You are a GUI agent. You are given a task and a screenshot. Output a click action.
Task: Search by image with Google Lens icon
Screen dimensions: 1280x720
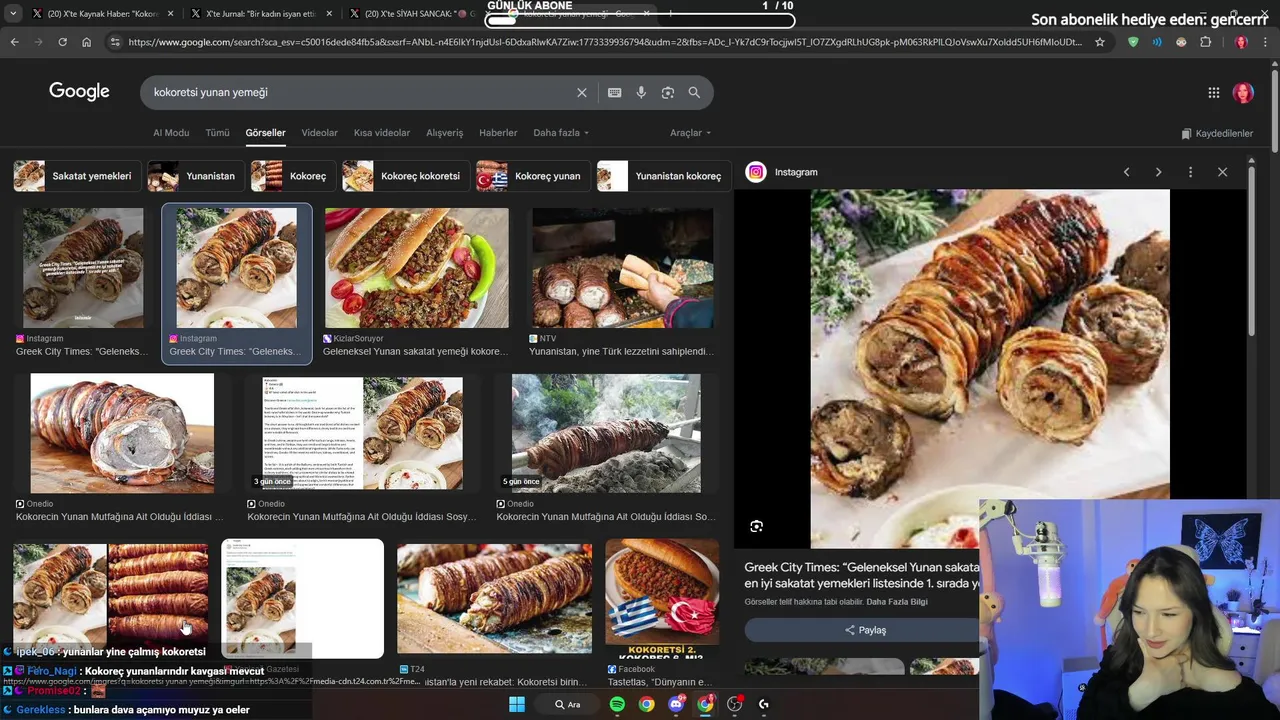(x=668, y=92)
